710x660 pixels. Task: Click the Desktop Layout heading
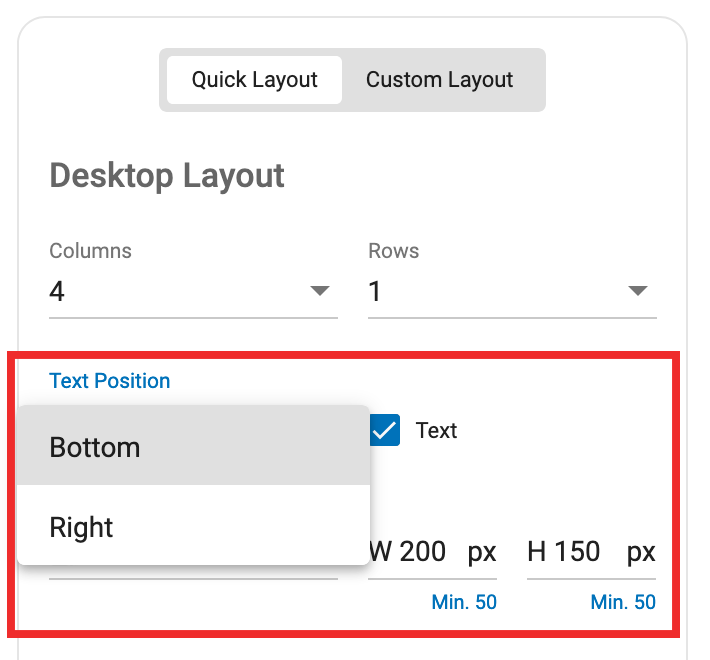pyautogui.click(x=167, y=176)
